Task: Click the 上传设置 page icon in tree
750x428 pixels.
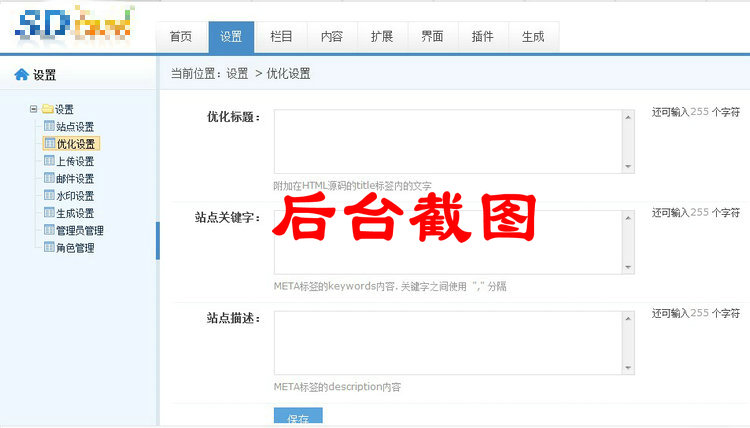Action: point(49,161)
